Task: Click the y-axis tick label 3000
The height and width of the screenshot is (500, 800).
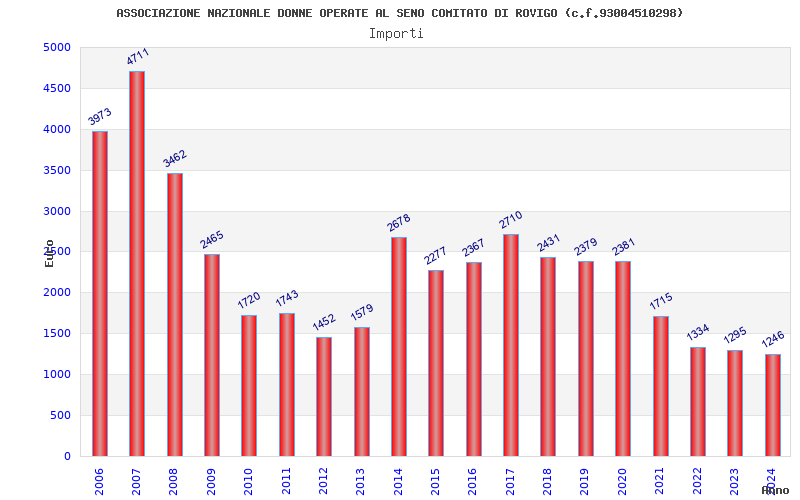Action: coord(57,211)
